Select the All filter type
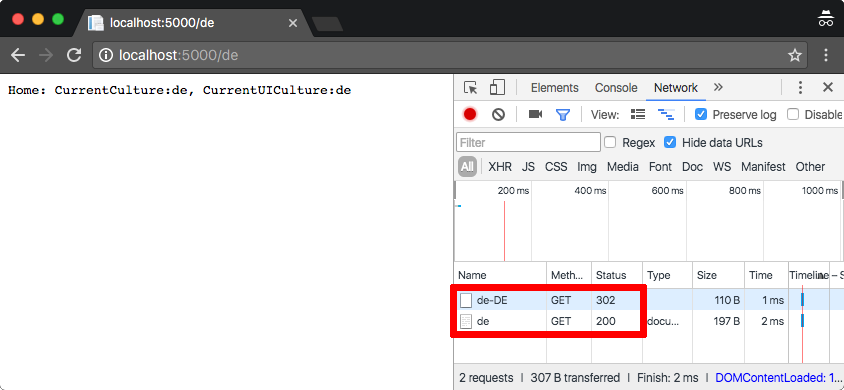This screenshot has height=390, width=844. pos(467,167)
